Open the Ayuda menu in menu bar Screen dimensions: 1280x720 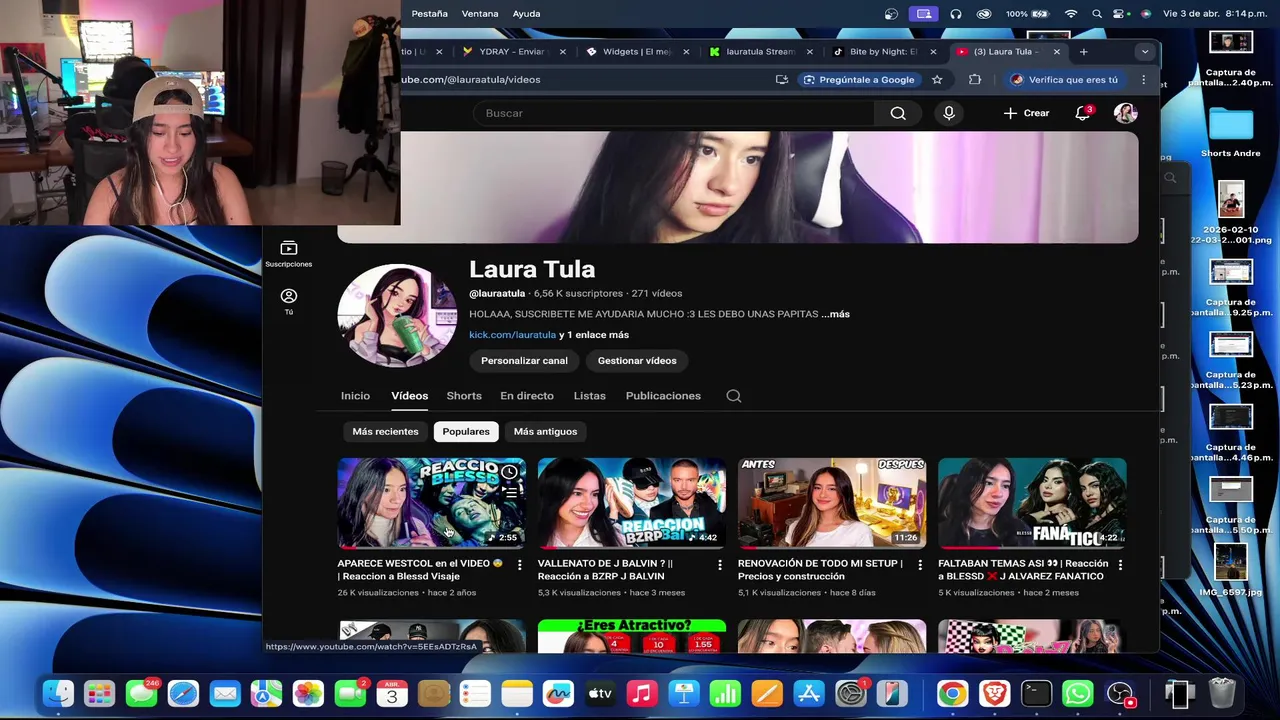click(x=527, y=14)
